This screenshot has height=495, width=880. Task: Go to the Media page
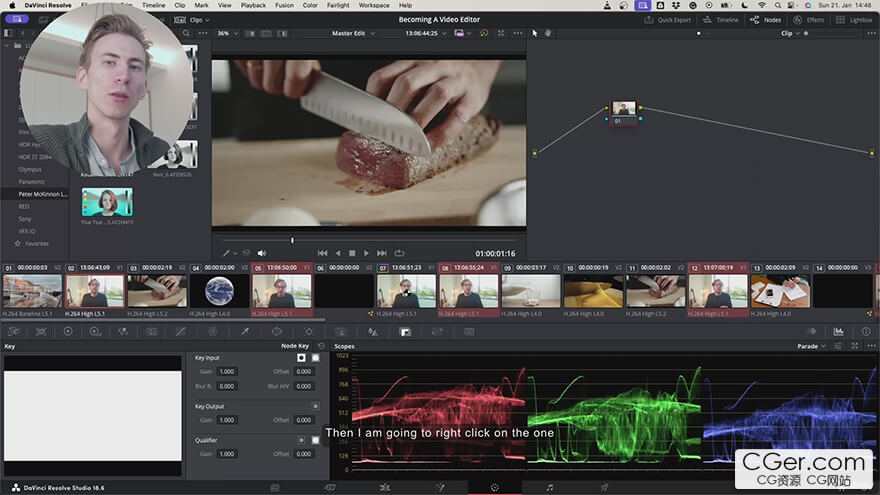click(275, 488)
